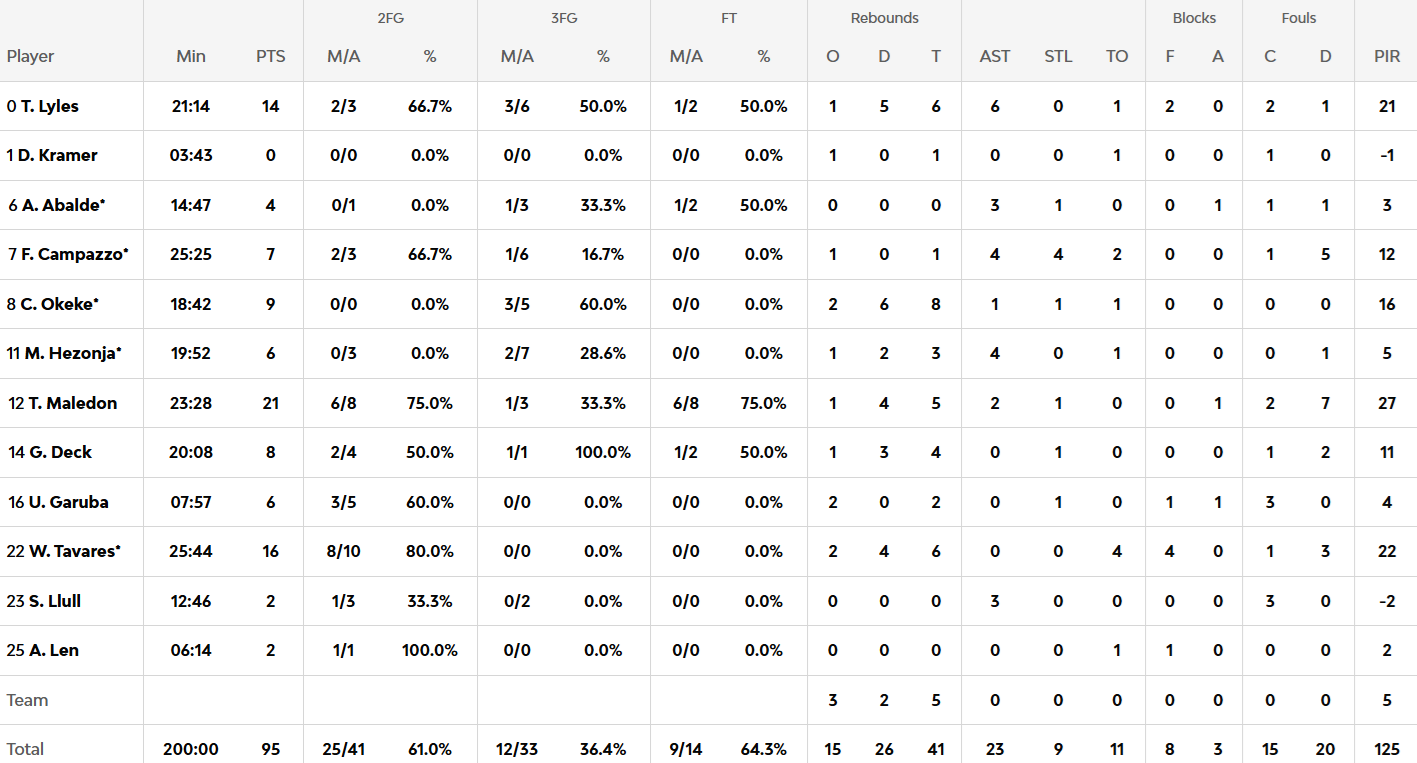Click the Player column header
This screenshot has width=1417, height=763.
(x=31, y=56)
